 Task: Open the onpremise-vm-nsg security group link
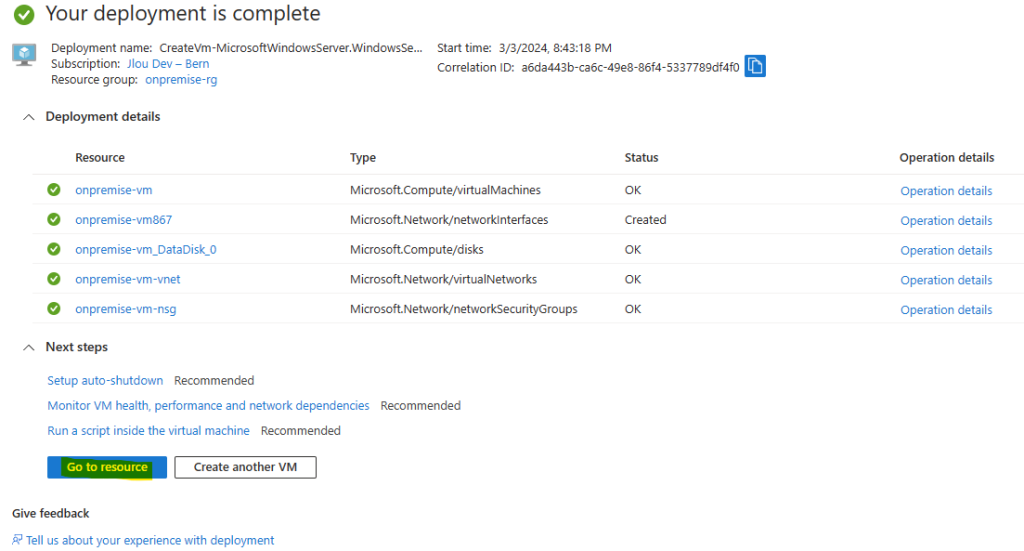[x=125, y=309]
